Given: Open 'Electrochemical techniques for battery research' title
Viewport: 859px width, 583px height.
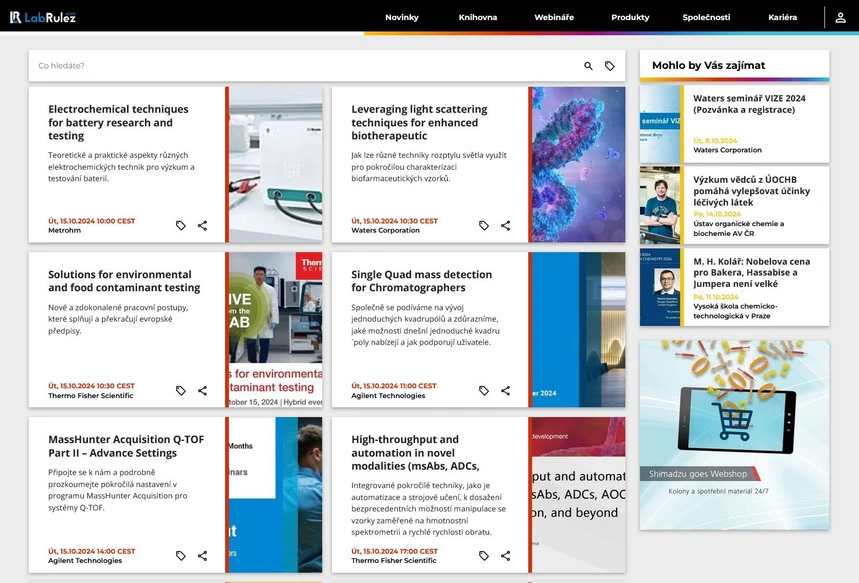Looking at the screenshot, I should coord(118,122).
